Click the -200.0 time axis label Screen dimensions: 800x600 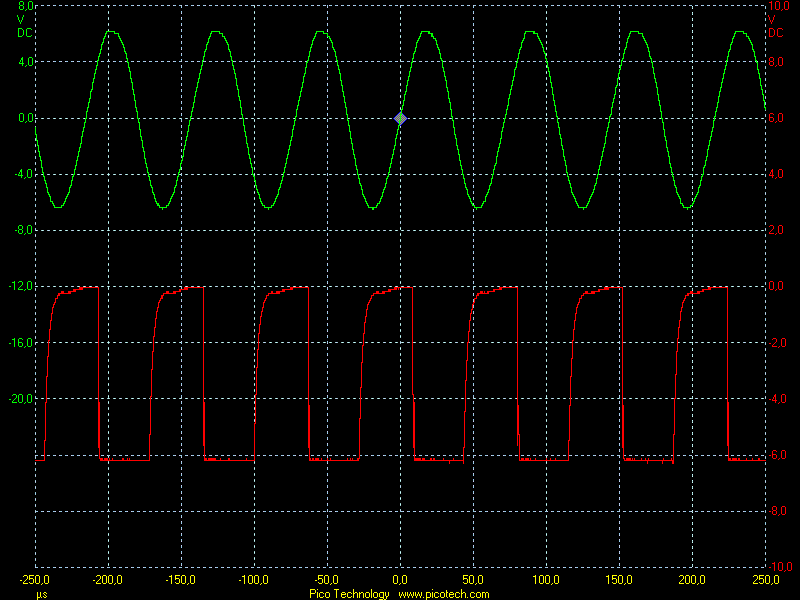(x=108, y=580)
